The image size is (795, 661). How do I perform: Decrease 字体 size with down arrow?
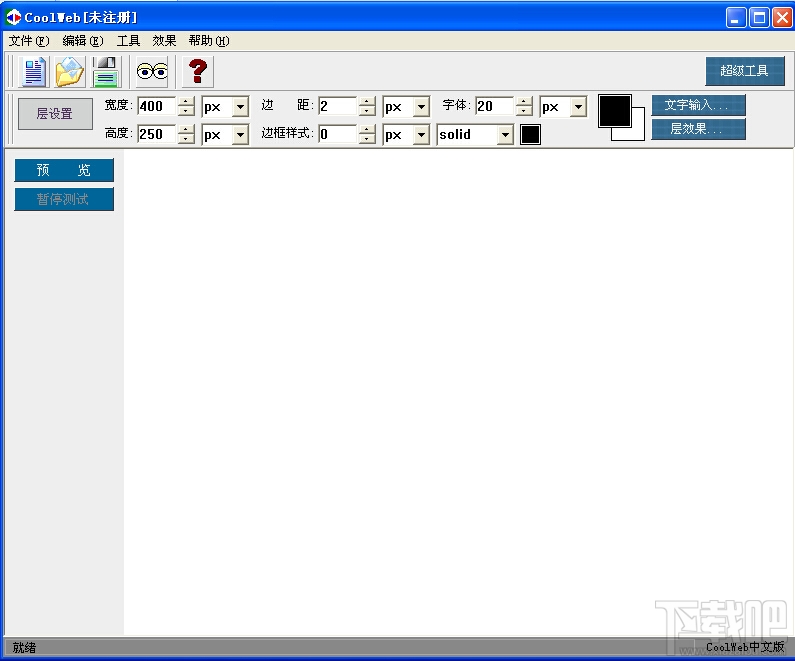524,111
